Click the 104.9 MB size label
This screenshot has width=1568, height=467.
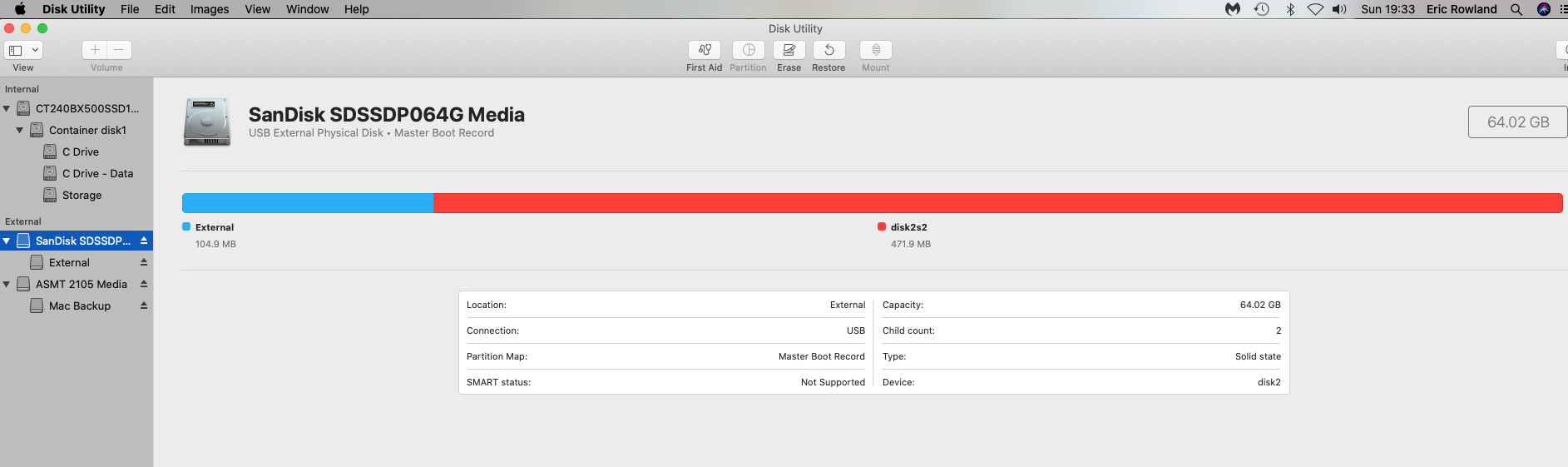(x=215, y=244)
